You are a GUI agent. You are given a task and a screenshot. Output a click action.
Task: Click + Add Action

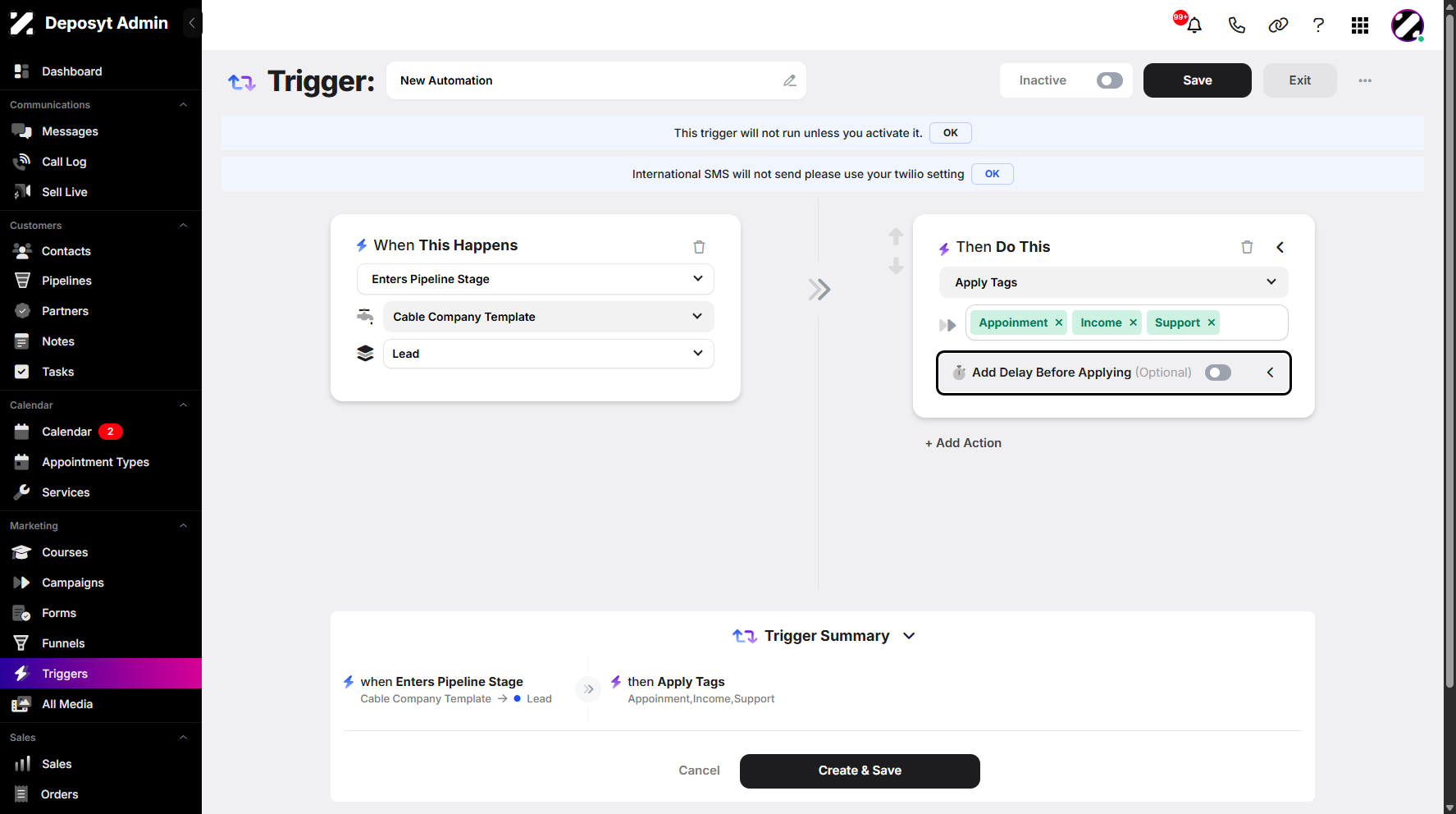[963, 443]
